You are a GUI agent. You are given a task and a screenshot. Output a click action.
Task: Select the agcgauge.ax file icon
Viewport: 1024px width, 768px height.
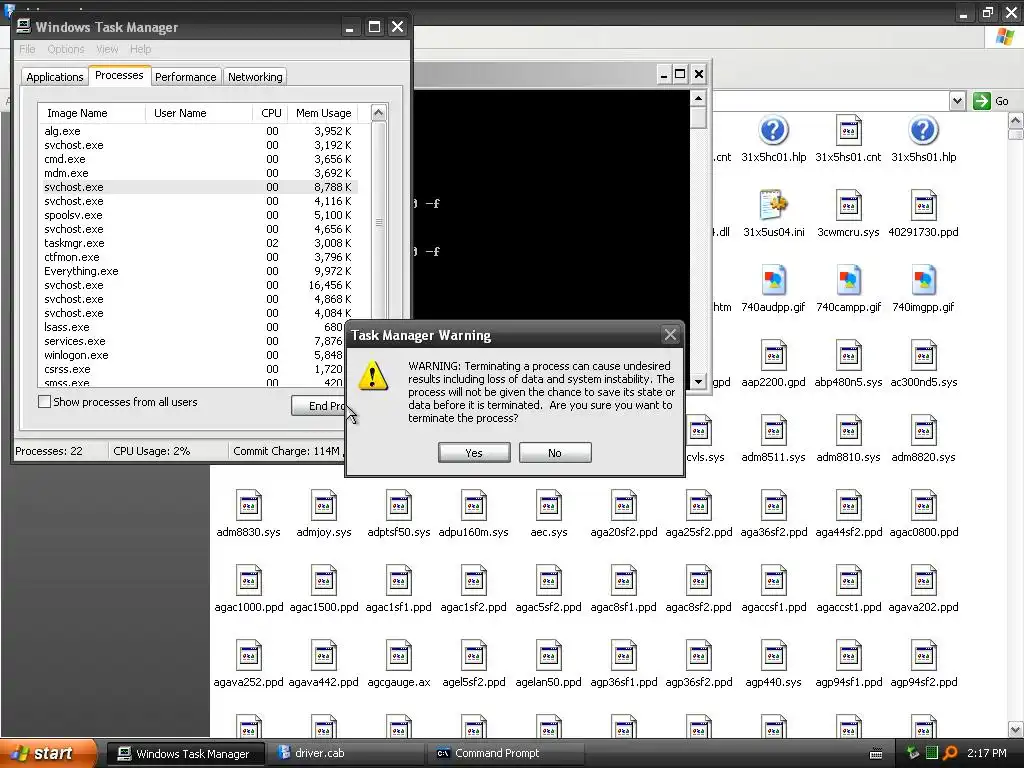coord(398,655)
